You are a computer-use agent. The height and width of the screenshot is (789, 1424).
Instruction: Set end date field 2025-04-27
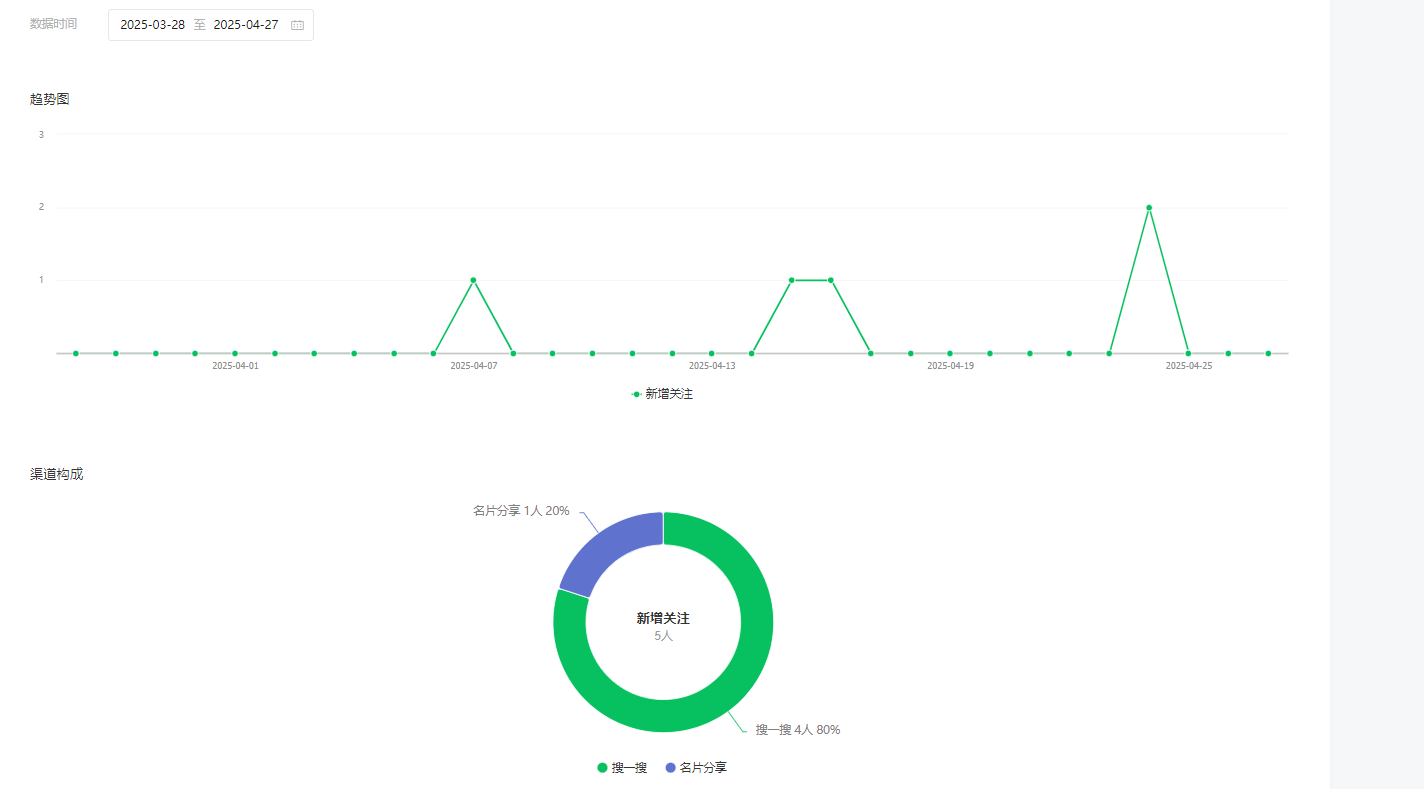point(246,25)
